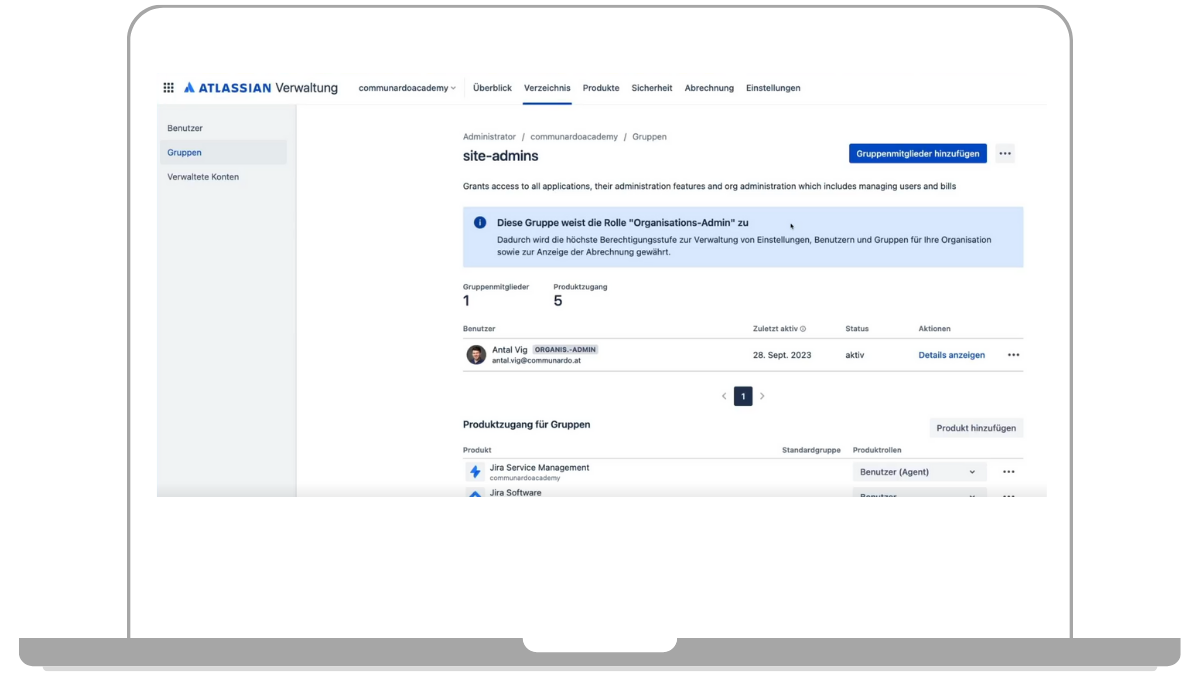The height and width of the screenshot is (675, 1200).
Task: Click the info icon next to Zuletzt aktiv
Action: click(803, 329)
